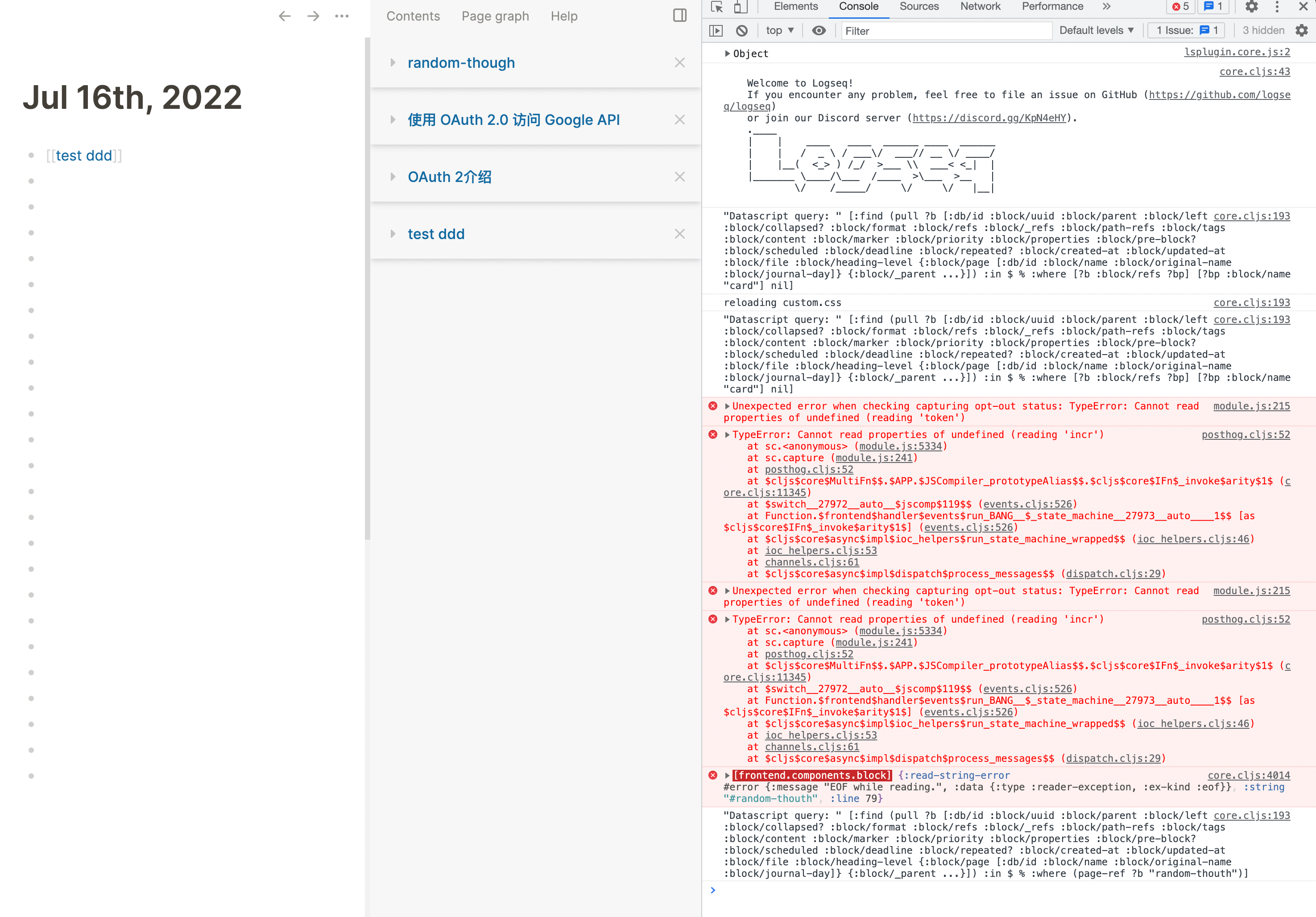1316x917 pixels.
Task: Expand the 使用 OAuth 2.0 访问 Google API item
Action: click(393, 120)
